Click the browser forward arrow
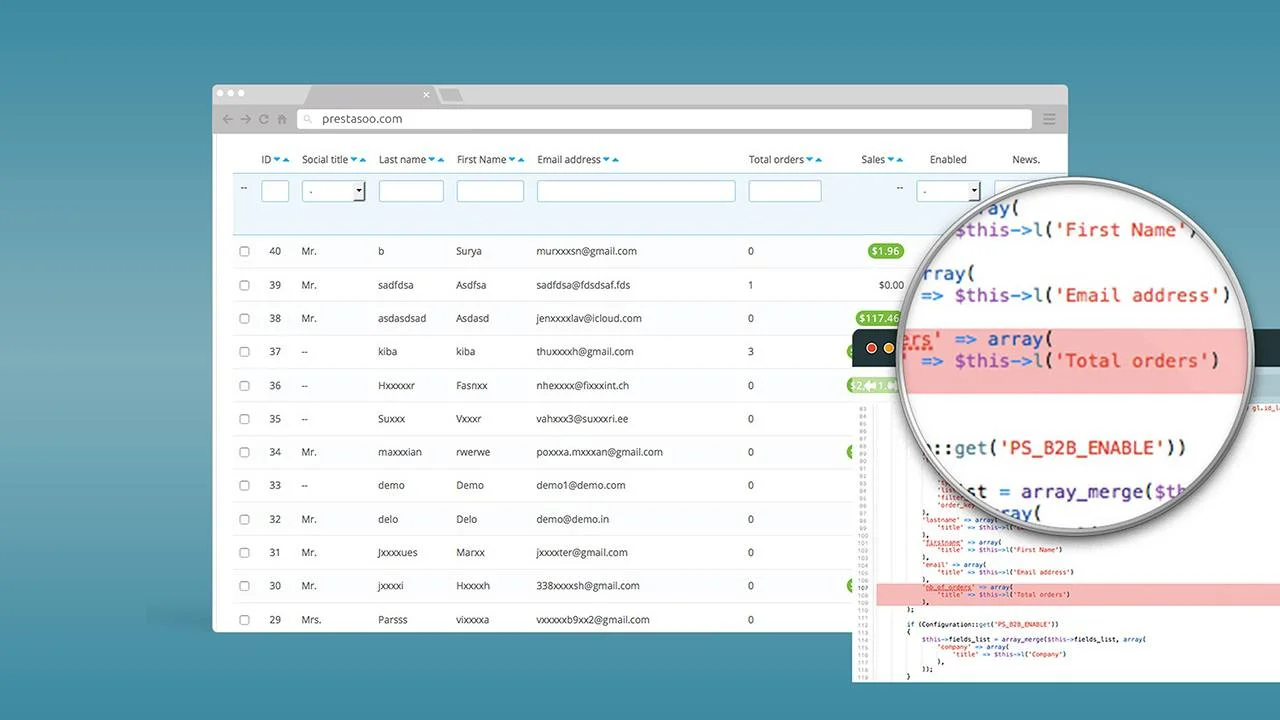 click(245, 119)
